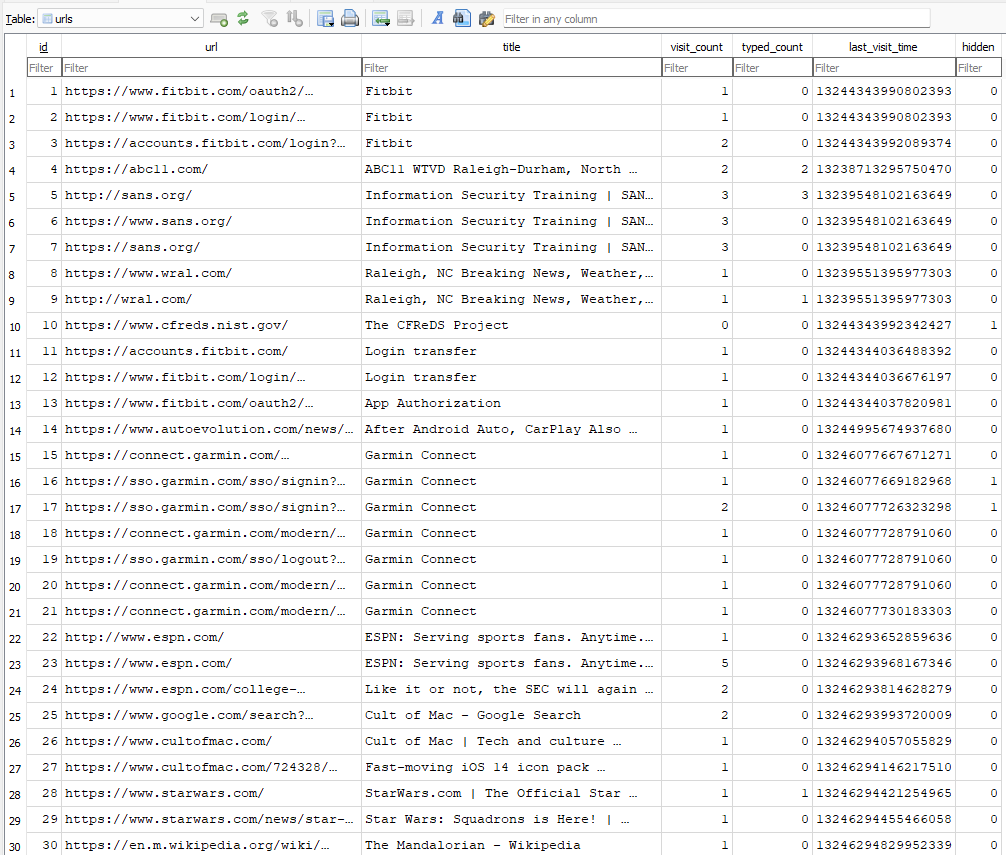Select the title cell App Authorization
1006x855 pixels.
click(x=511, y=403)
